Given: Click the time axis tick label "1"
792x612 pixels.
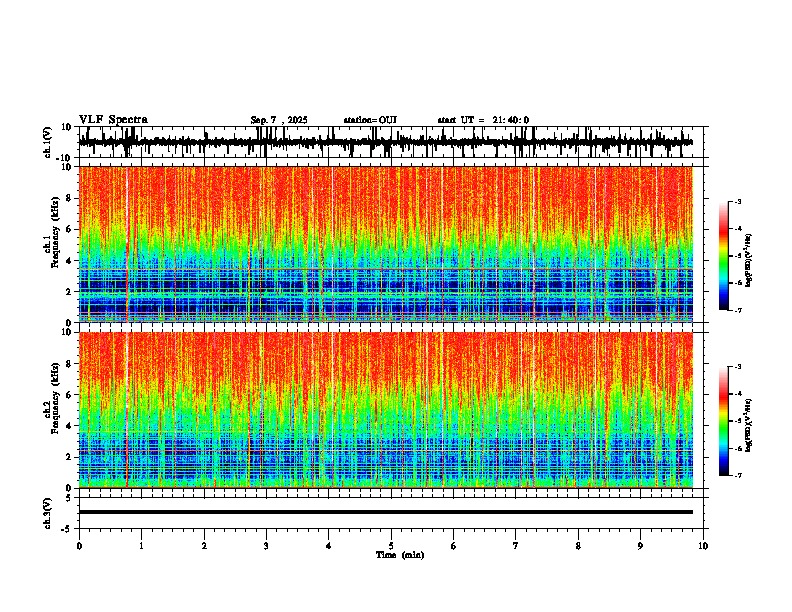Looking at the screenshot, I should coord(141,546).
